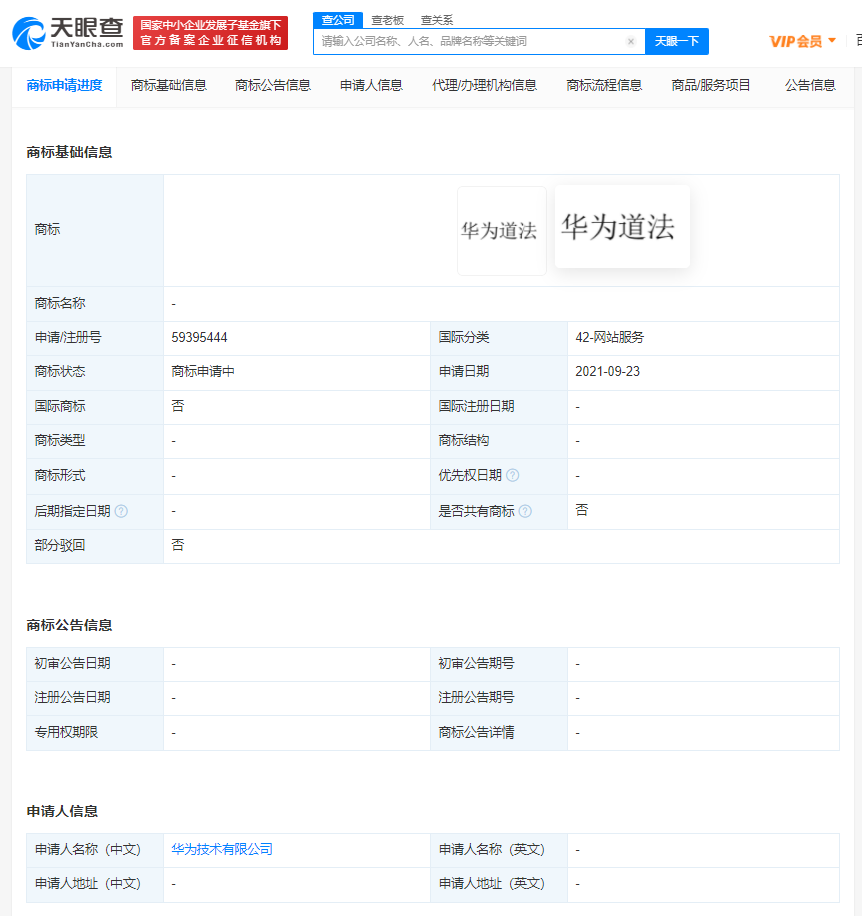Switch to the 查老板 search tab

click(x=387, y=19)
